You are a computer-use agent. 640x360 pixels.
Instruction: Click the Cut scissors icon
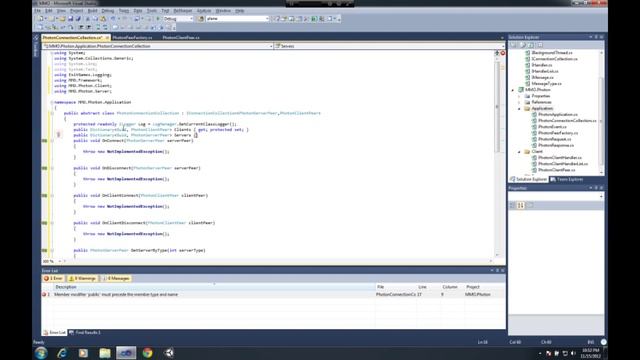[x=87, y=19]
